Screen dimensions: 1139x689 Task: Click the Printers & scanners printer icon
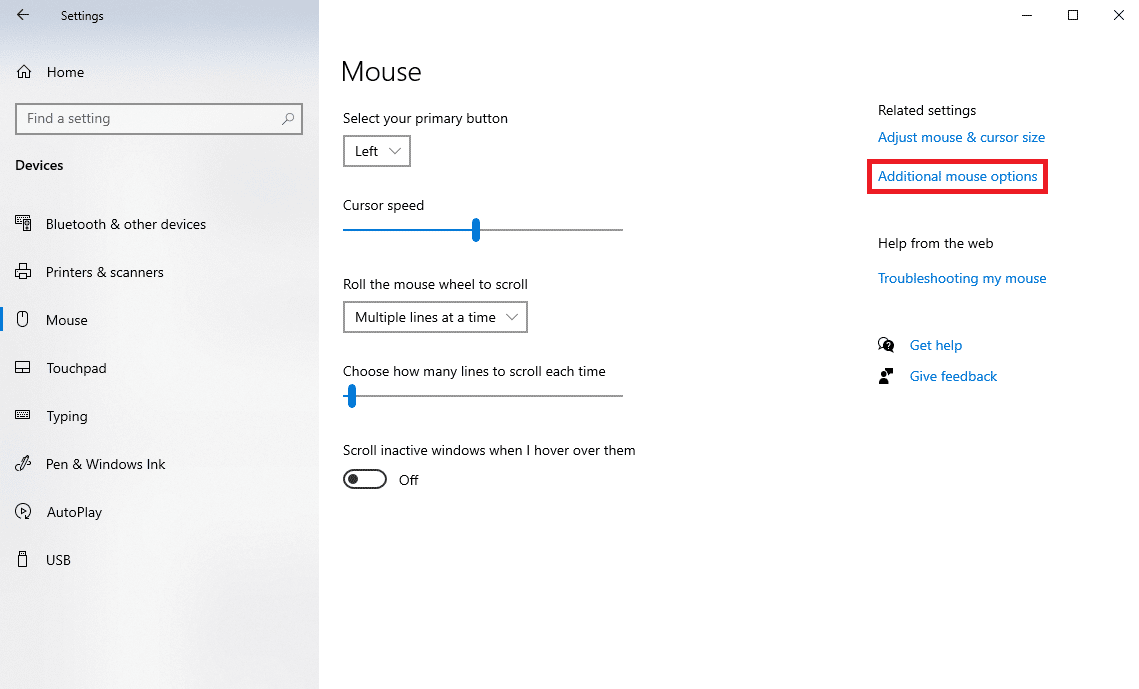23,272
